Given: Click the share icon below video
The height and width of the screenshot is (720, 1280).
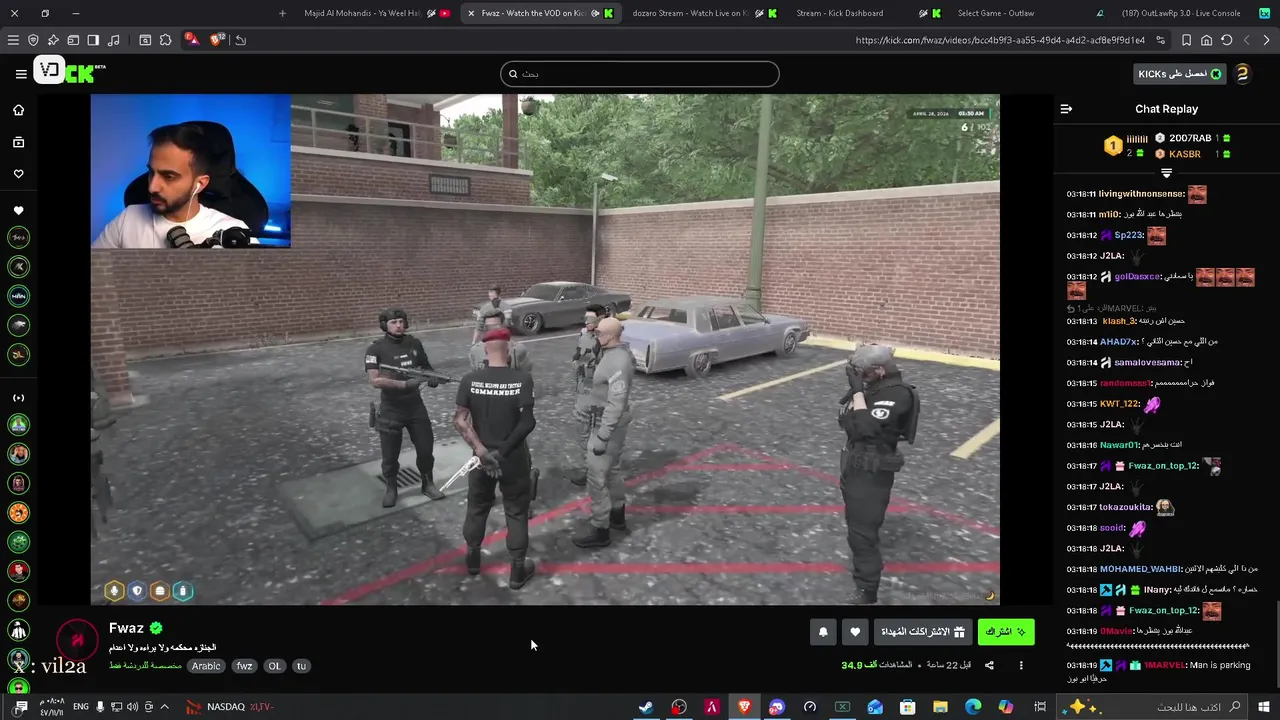Looking at the screenshot, I should [x=989, y=665].
